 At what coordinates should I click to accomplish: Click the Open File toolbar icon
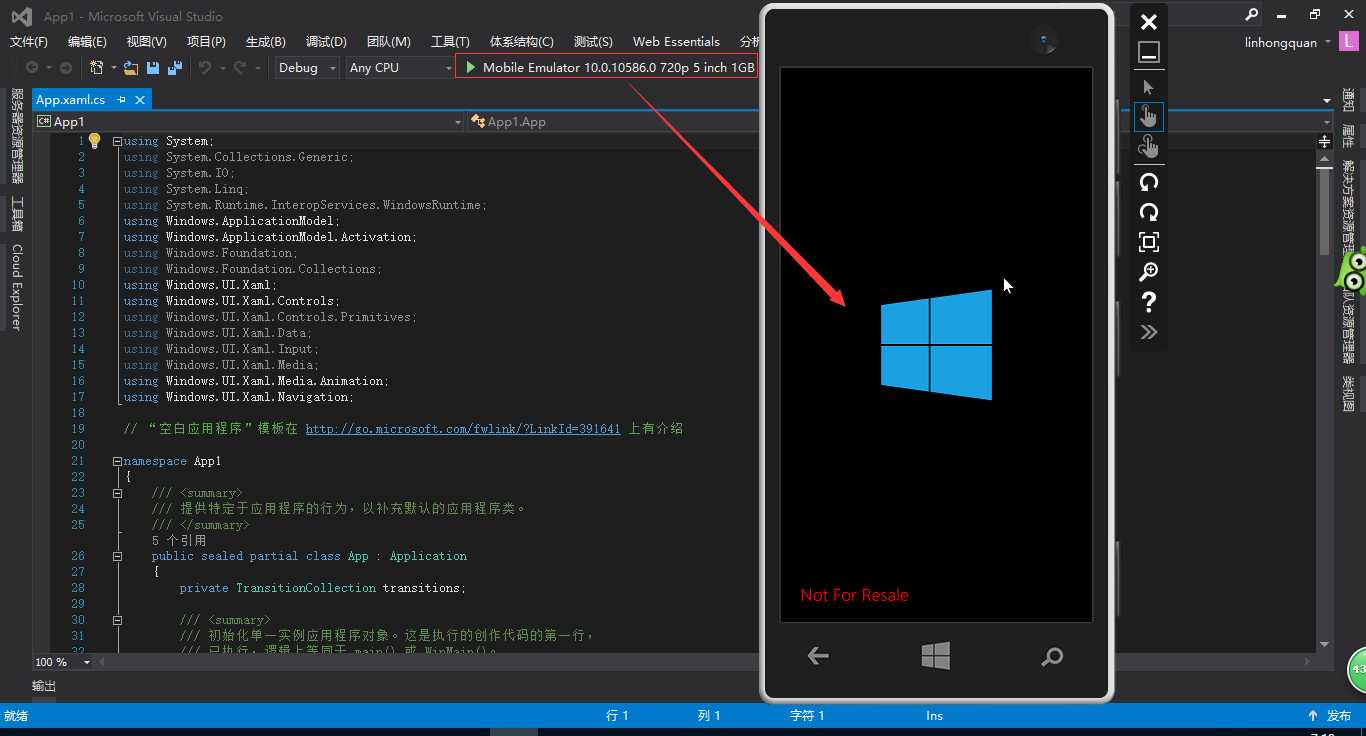coord(131,67)
